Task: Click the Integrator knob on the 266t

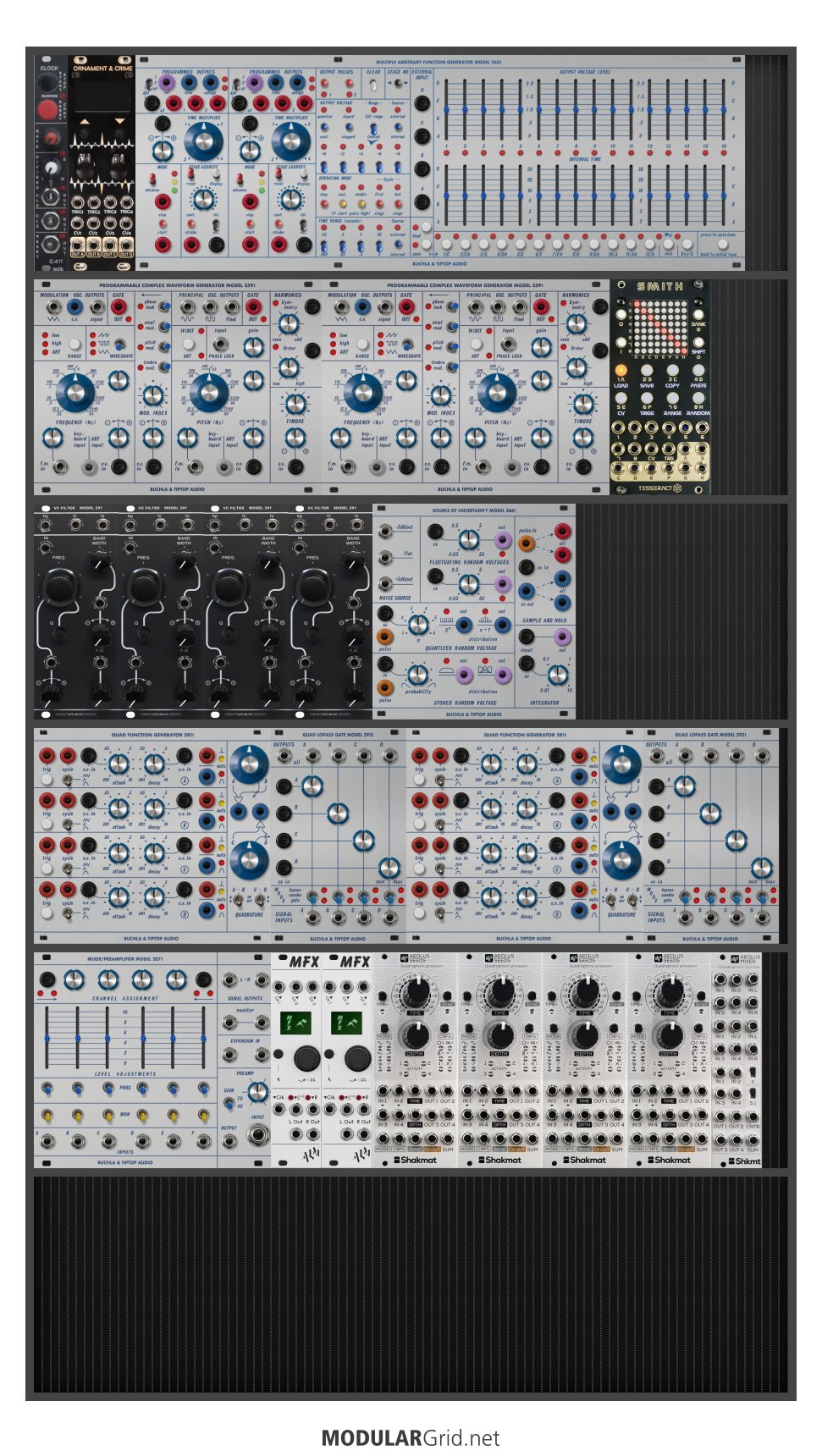Action: click(x=556, y=675)
